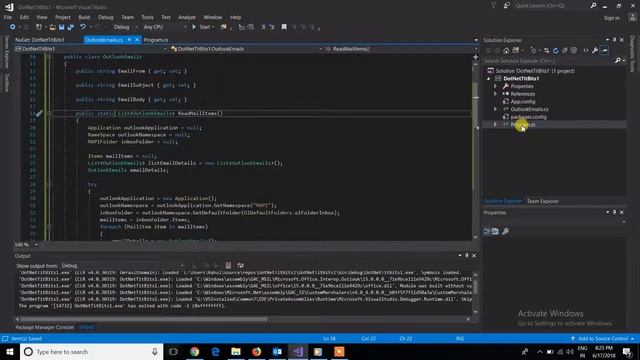Viewport: 640px width, 360px height.
Task: Expand the References node in Solution Explorer
Action: coord(496,94)
